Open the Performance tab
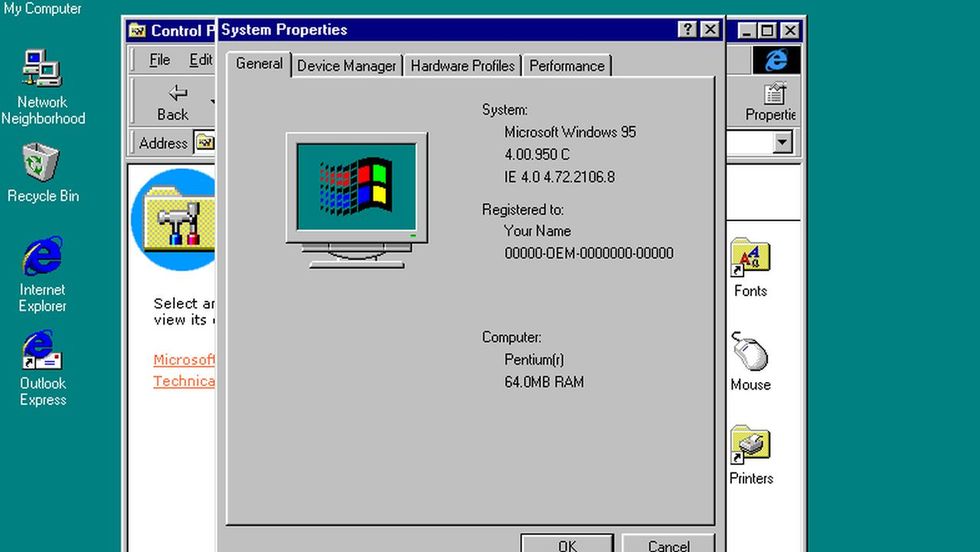 pos(567,66)
